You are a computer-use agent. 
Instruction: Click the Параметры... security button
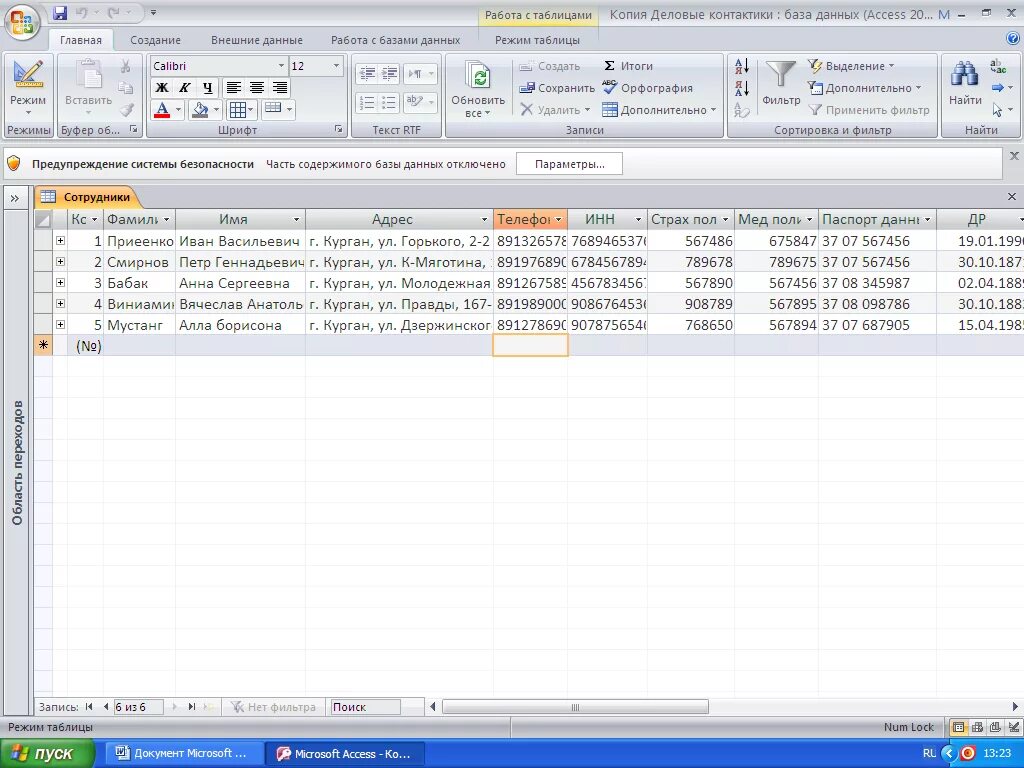pos(569,164)
